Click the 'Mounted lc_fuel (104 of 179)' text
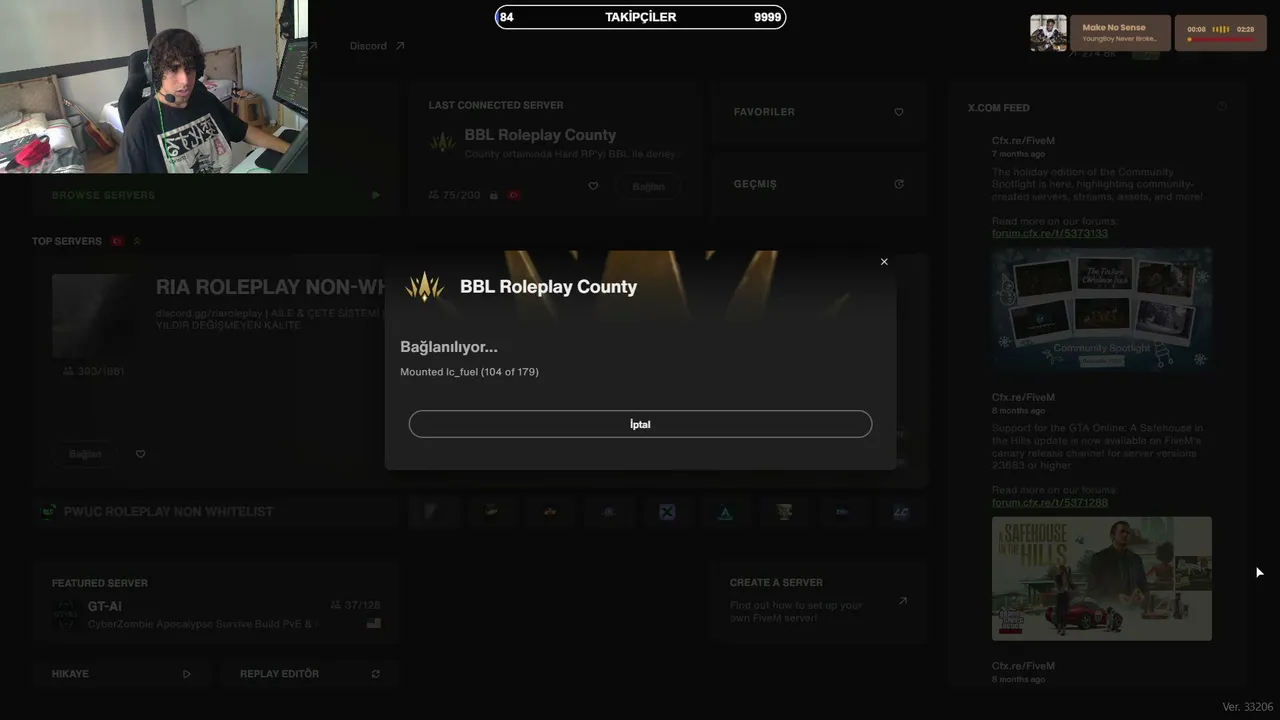Screen dimensions: 1280x720 (x=469, y=372)
